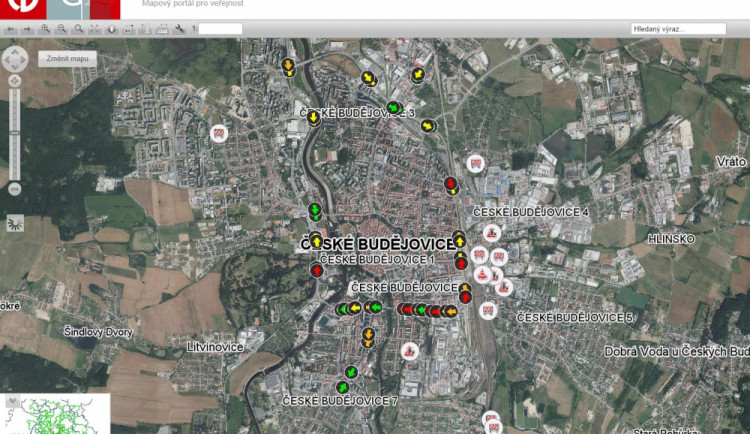The image size is (750, 434).
Task: Click the closure marker near the western housing estate
Action: pos(219,134)
